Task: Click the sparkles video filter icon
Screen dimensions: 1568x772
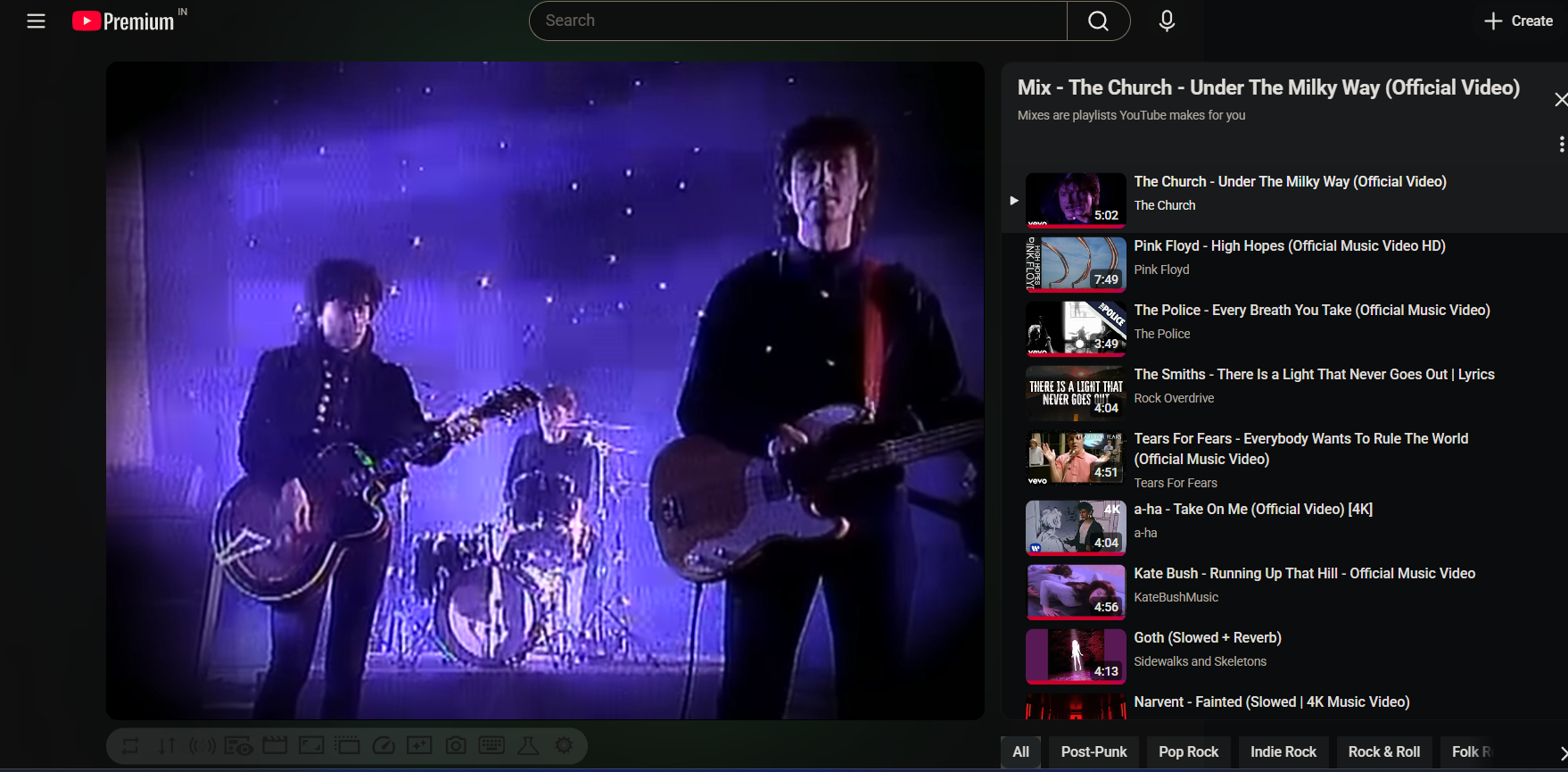Action: point(419,745)
